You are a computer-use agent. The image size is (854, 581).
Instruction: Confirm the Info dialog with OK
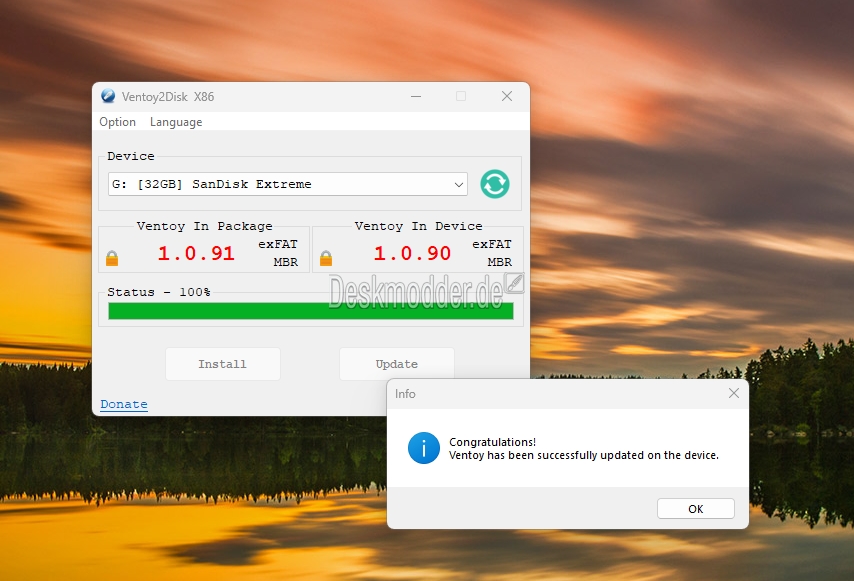696,509
